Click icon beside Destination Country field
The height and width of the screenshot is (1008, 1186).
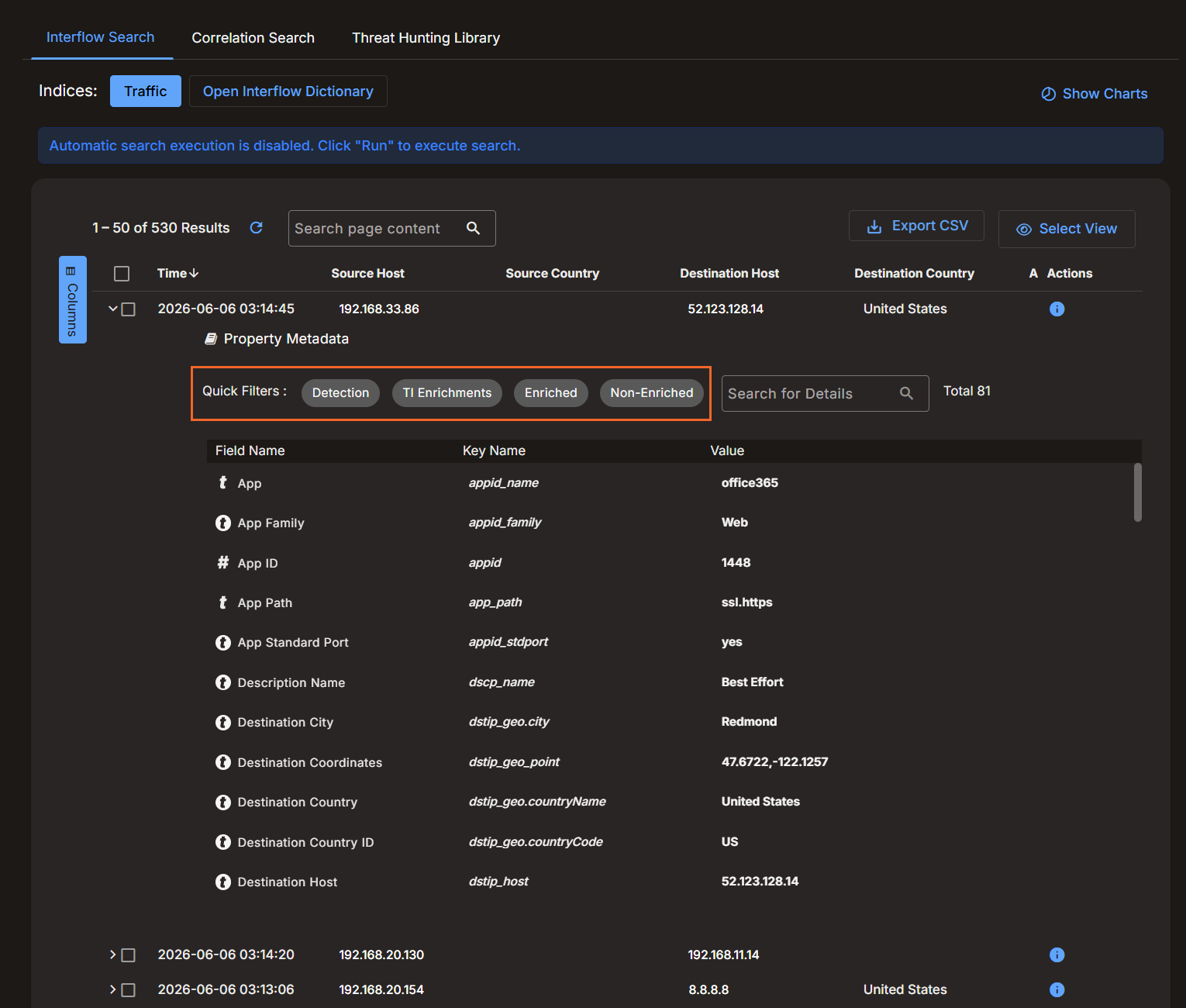point(223,802)
